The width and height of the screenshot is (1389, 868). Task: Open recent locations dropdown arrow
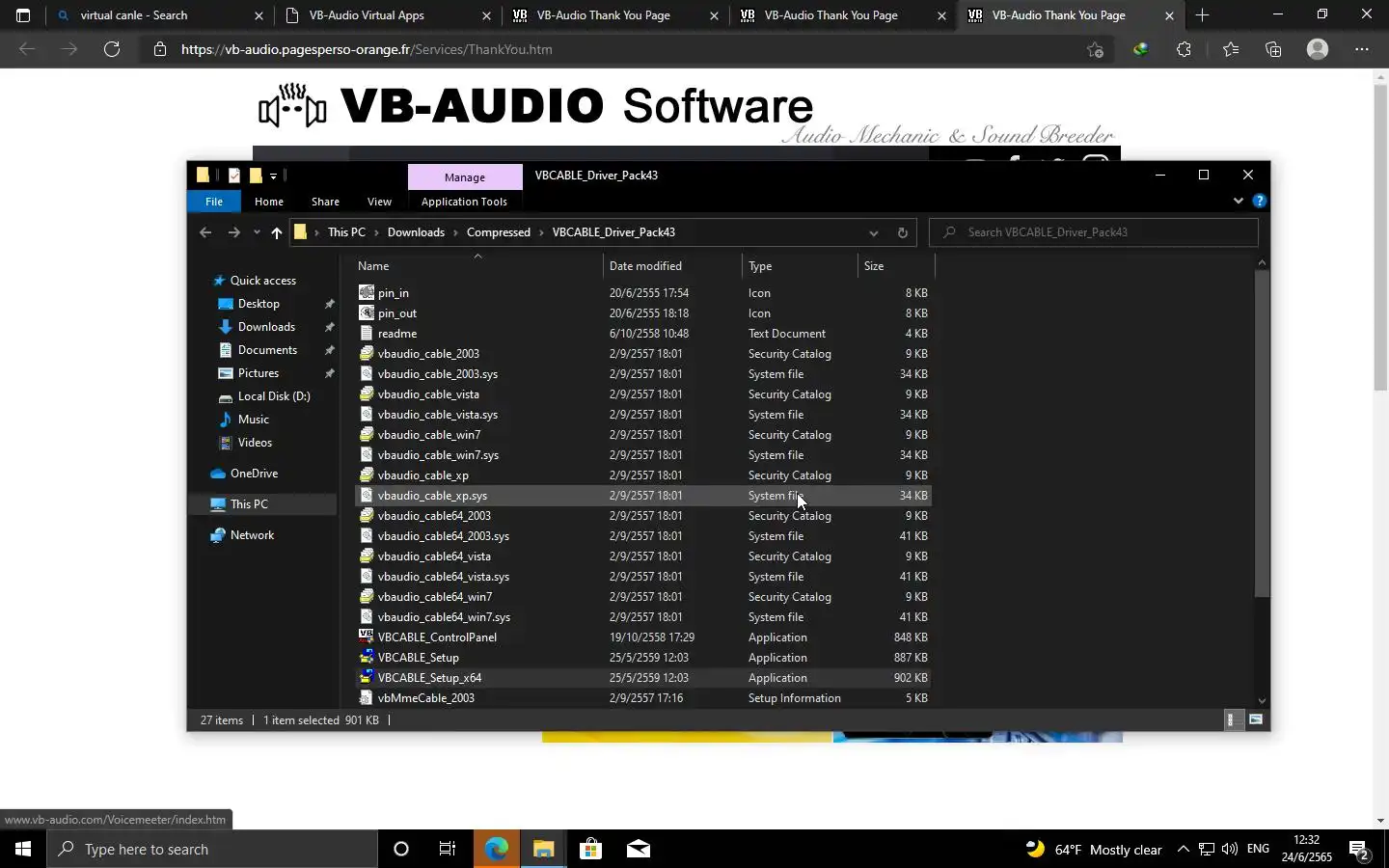pos(257,232)
